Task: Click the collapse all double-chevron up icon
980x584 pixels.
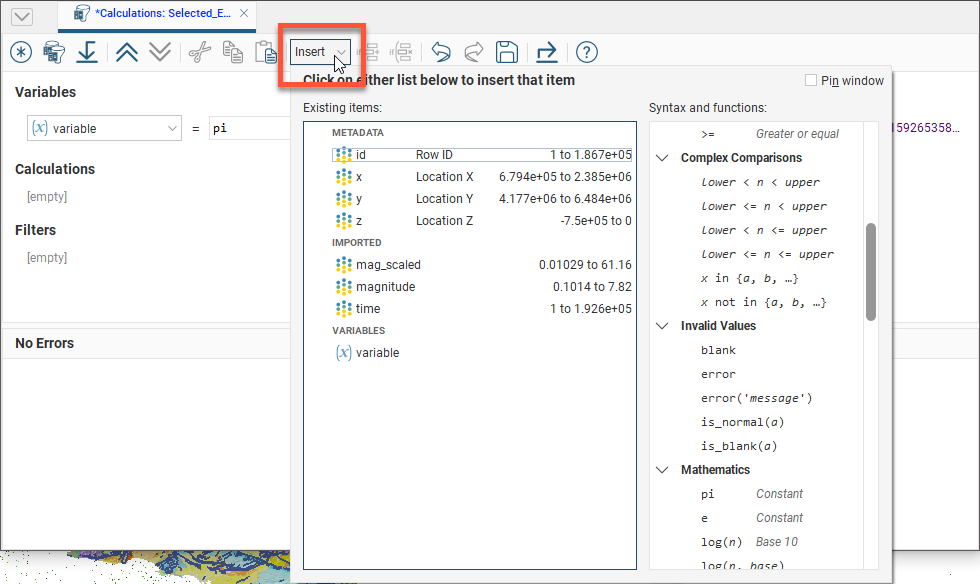Action: click(x=127, y=52)
